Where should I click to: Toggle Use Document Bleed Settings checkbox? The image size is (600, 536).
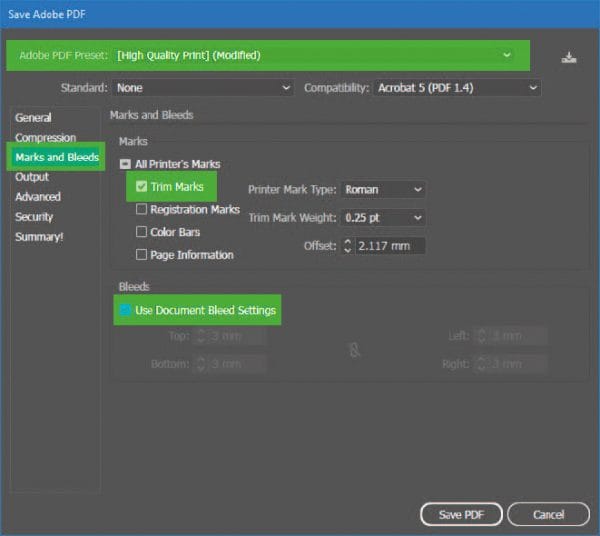[125, 311]
